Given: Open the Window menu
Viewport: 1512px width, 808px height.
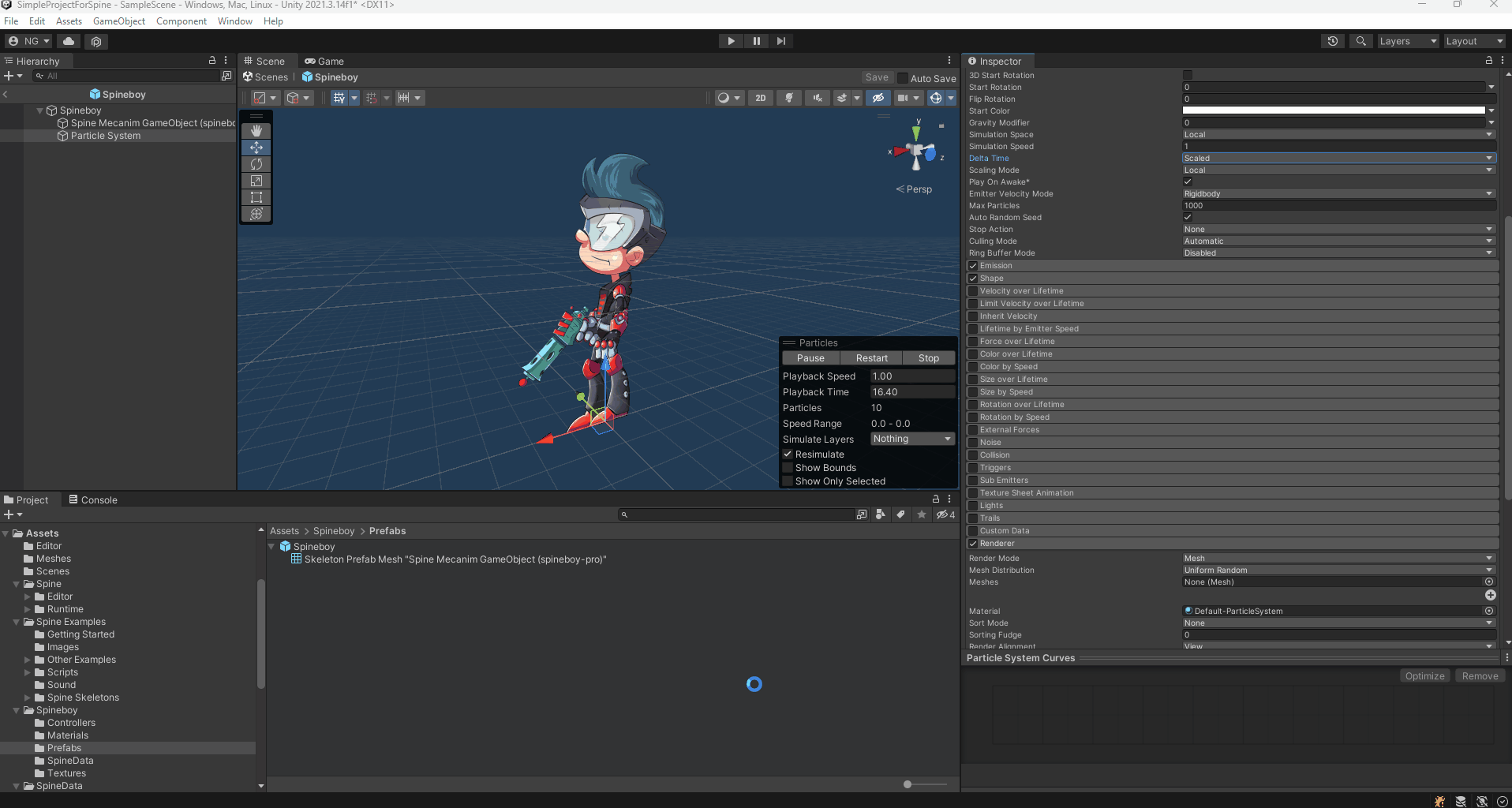Looking at the screenshot, I should pos(235,21).
